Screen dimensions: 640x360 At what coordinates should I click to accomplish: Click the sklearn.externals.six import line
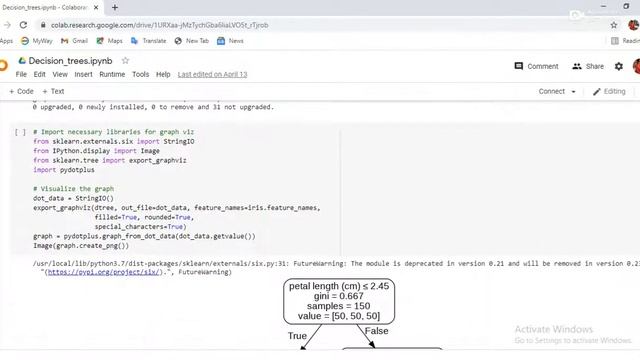pos(113,142)
